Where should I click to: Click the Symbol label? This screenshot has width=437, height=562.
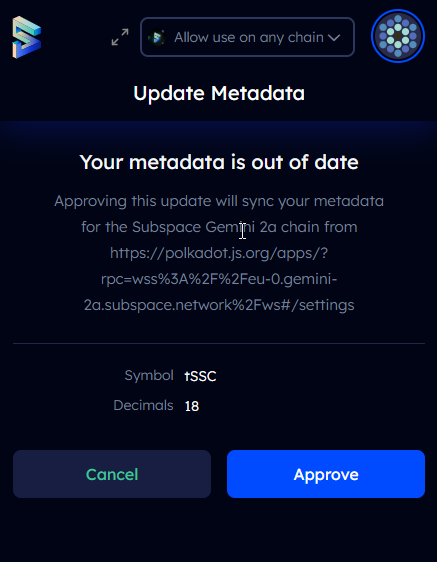click(149, 376)
